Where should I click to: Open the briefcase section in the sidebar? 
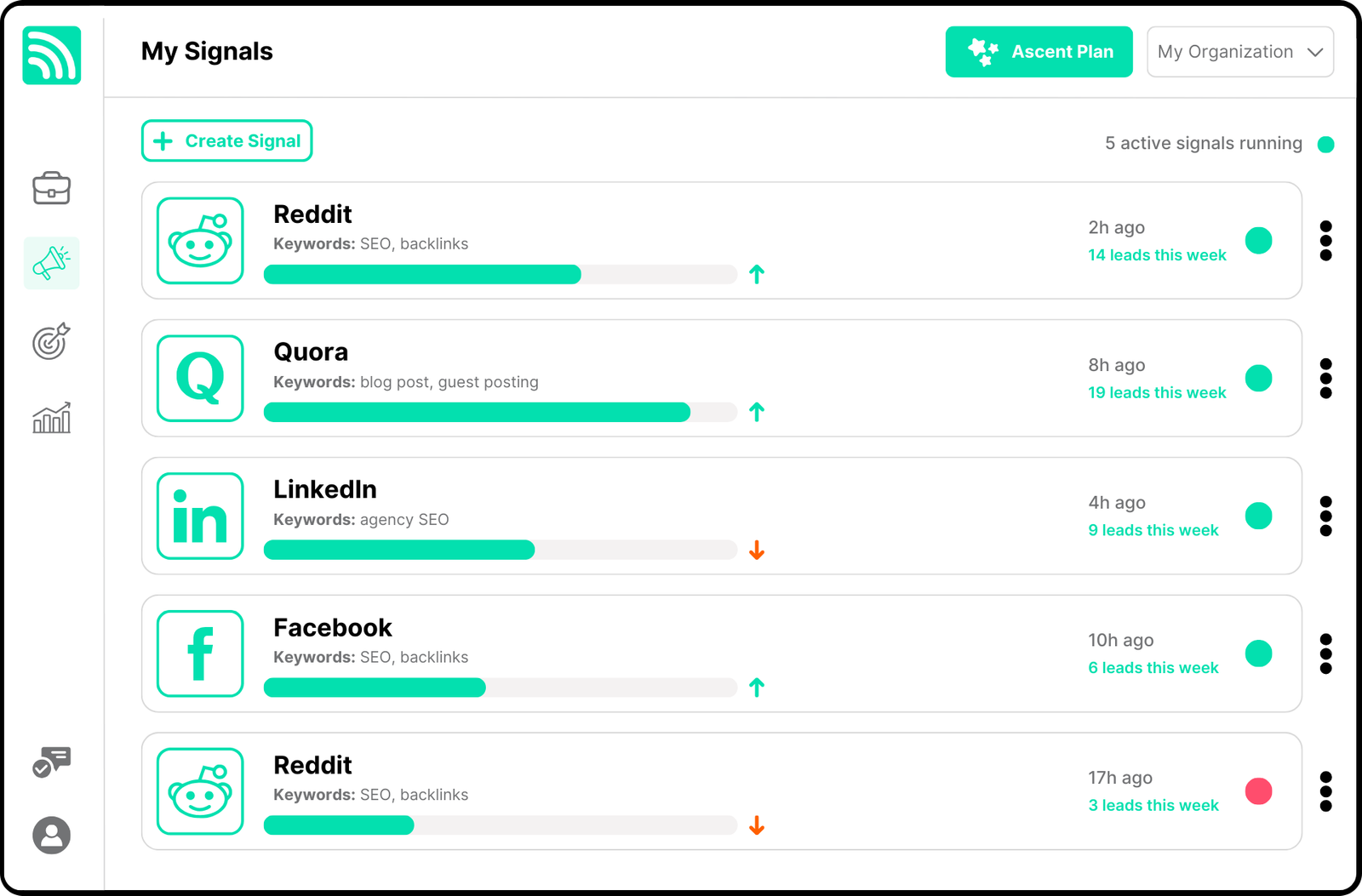(52, 188)
